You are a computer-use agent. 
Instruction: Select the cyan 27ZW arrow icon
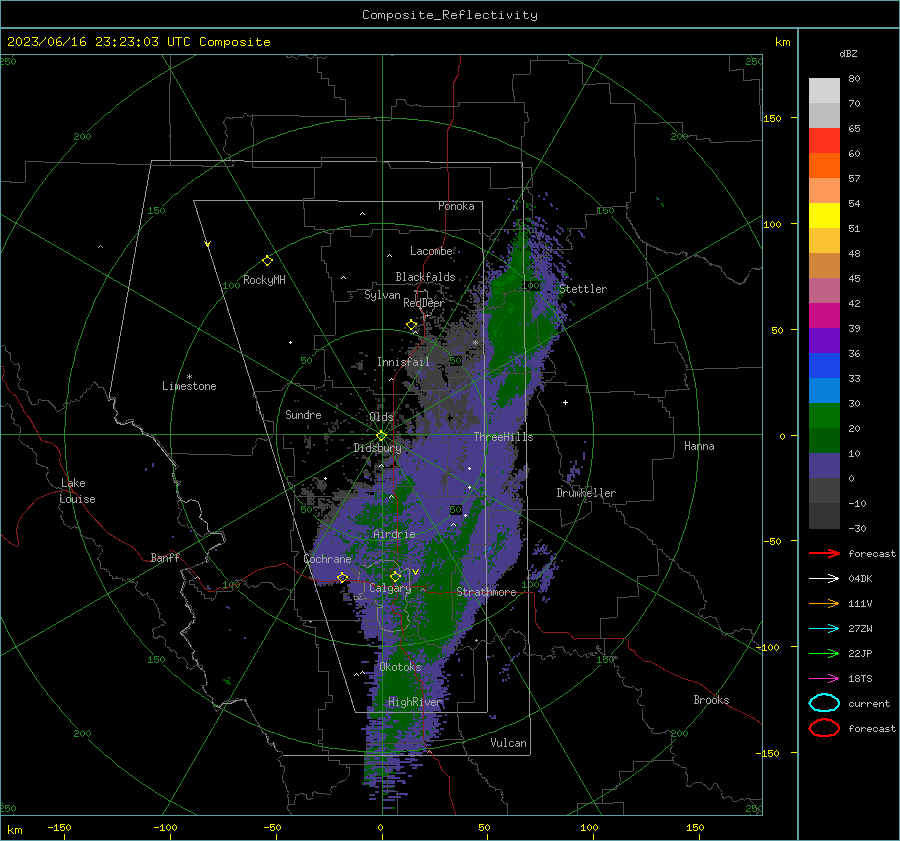824,629
